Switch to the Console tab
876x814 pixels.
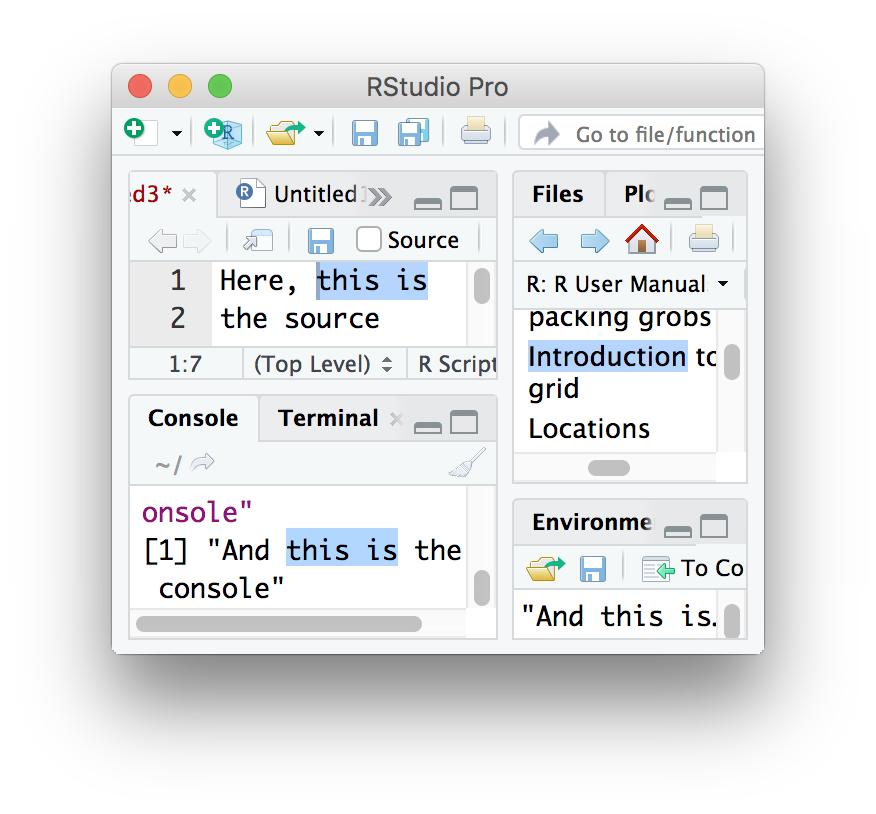coord(193,418)
